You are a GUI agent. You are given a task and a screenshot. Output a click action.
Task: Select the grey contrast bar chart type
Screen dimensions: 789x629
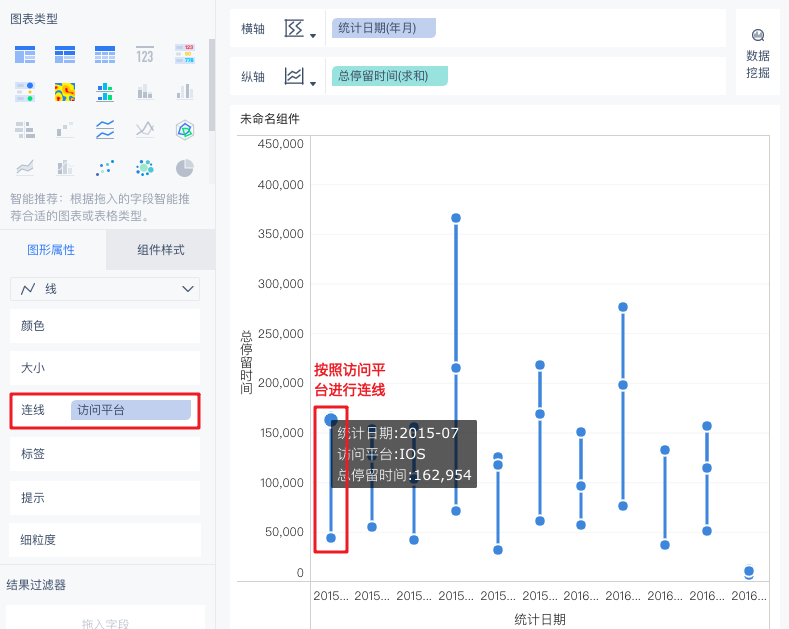click(185, 92)
